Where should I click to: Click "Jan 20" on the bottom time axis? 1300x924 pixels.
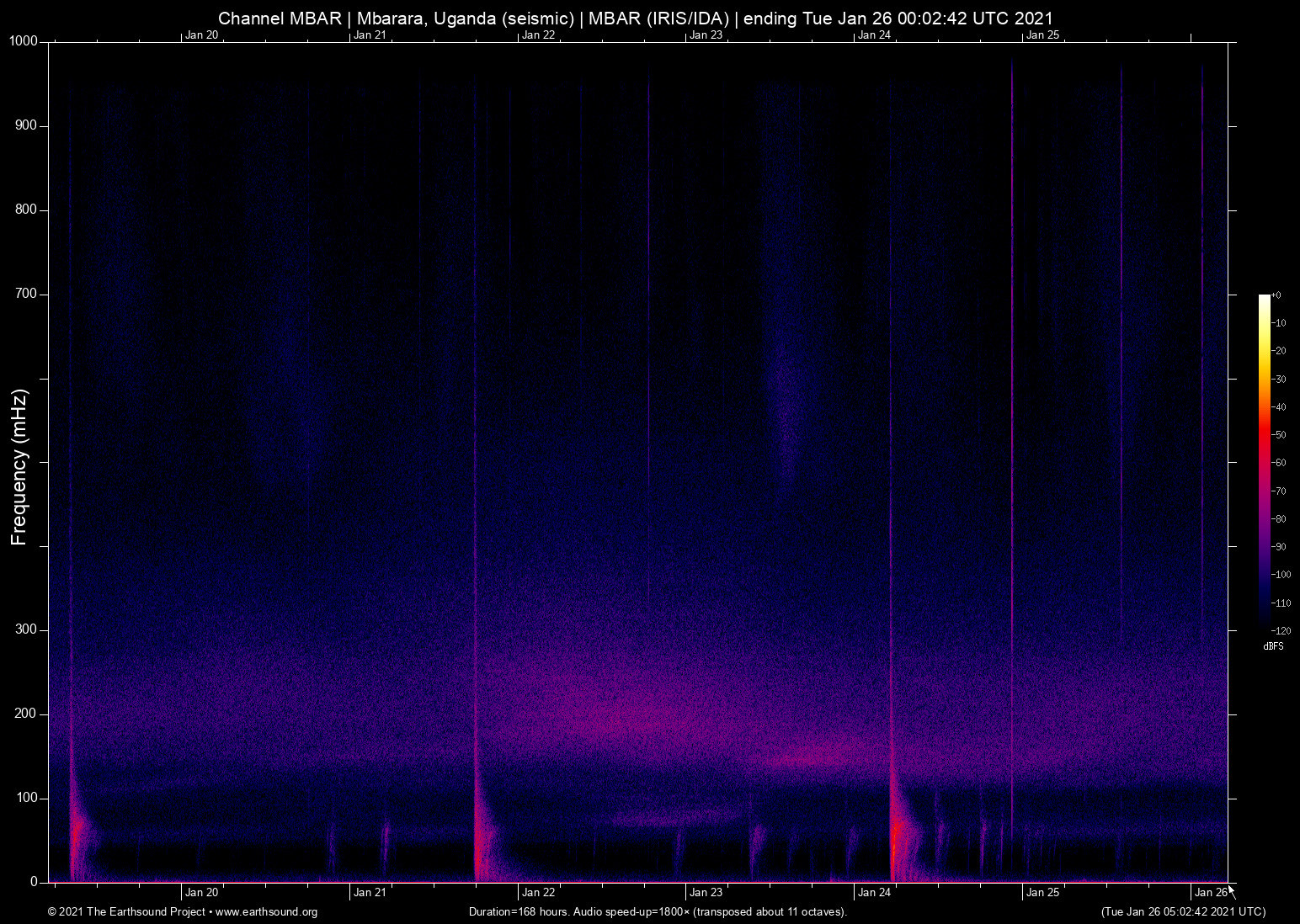pyautogui.click(x=201, y=892)
